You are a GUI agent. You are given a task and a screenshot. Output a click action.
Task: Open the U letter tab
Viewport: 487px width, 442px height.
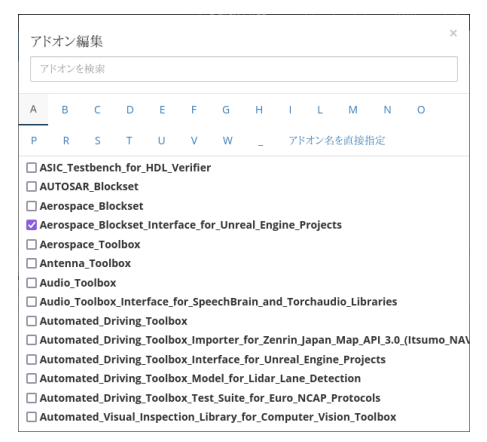[161, 140]
